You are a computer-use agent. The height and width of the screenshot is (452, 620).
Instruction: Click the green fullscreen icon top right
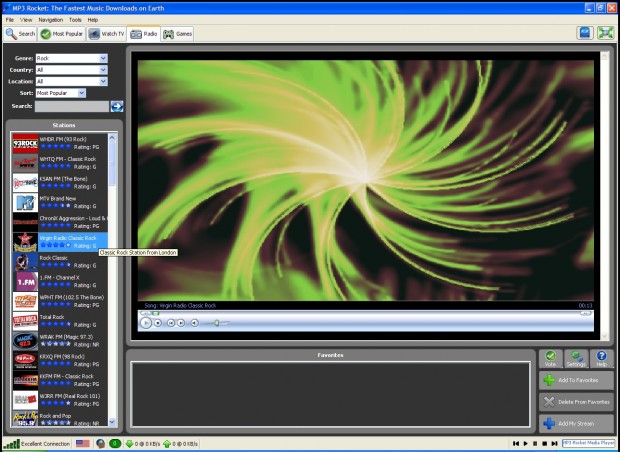pyautogui.click(x=605, y=33)
